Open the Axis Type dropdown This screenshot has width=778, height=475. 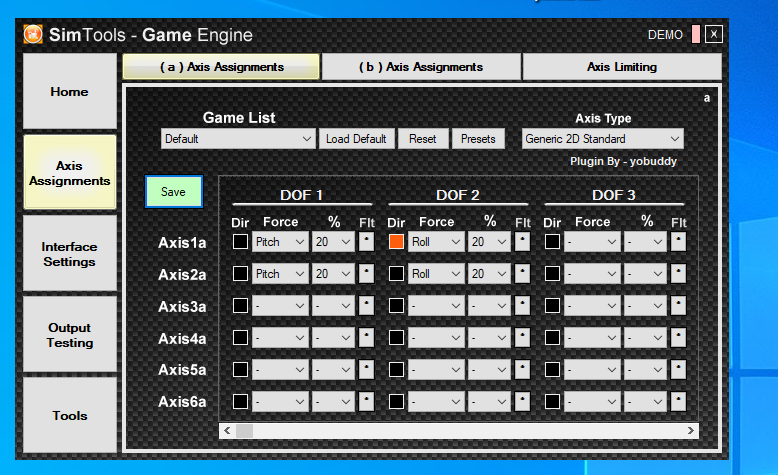tap(602, 139)
